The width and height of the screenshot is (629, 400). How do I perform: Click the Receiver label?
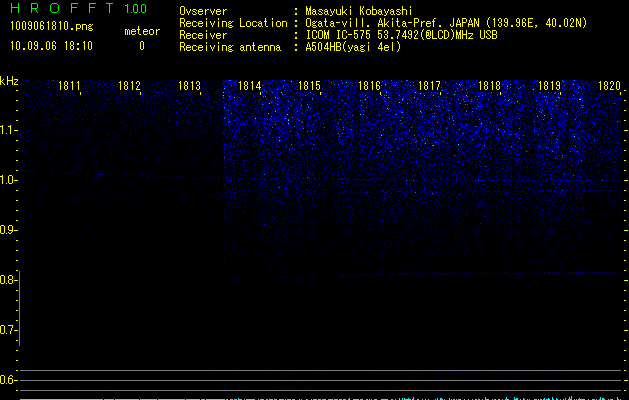pyautogui.click(x=203, y=35)
